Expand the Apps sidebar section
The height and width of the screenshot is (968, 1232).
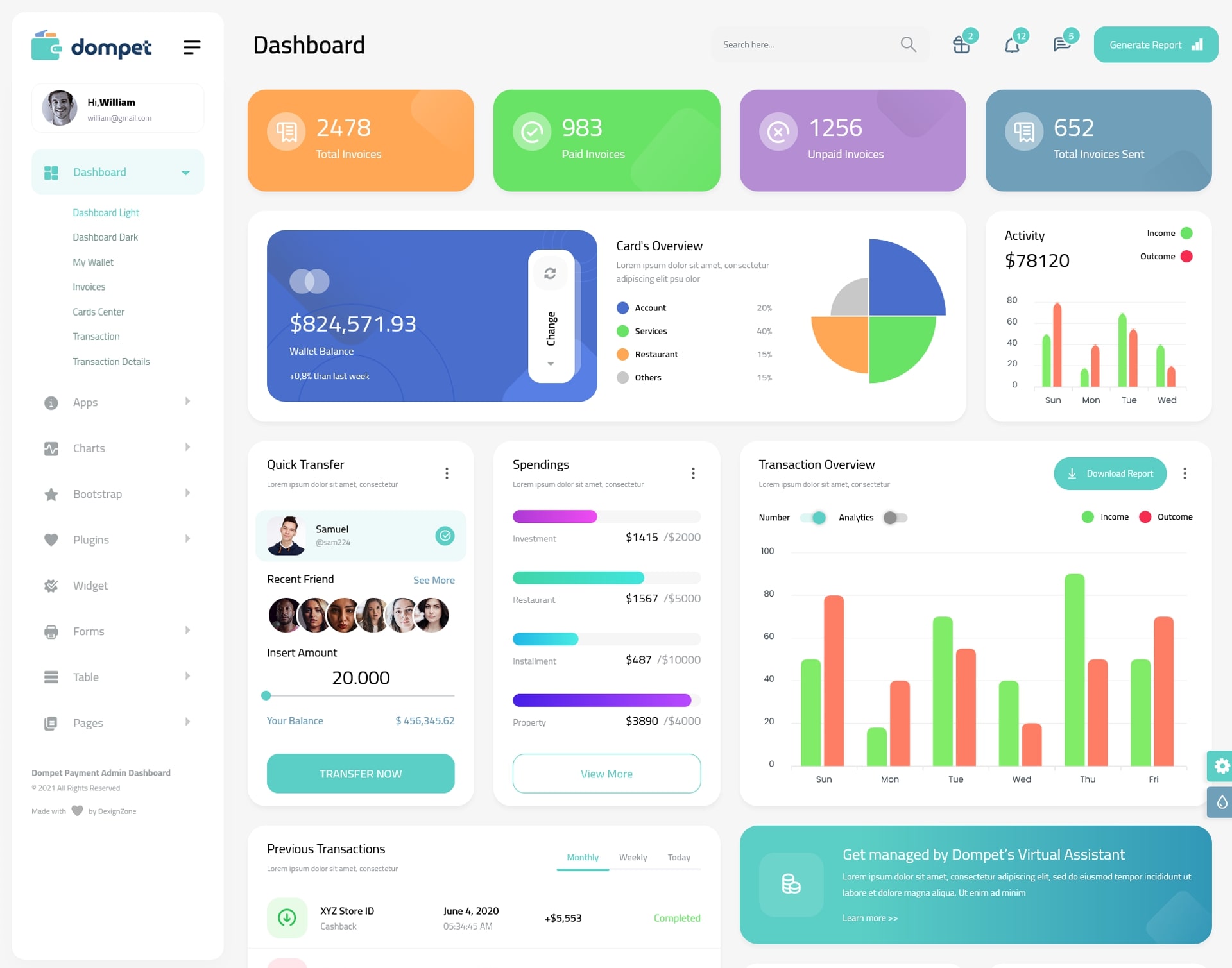[113, 402]
